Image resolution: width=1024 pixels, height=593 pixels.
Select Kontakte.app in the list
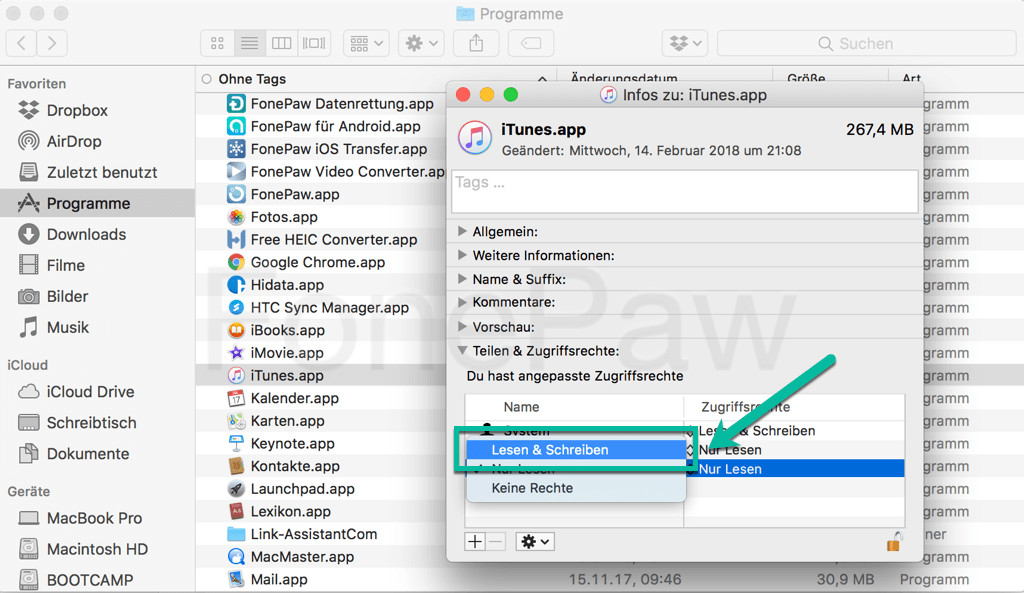tap(295, 466)
